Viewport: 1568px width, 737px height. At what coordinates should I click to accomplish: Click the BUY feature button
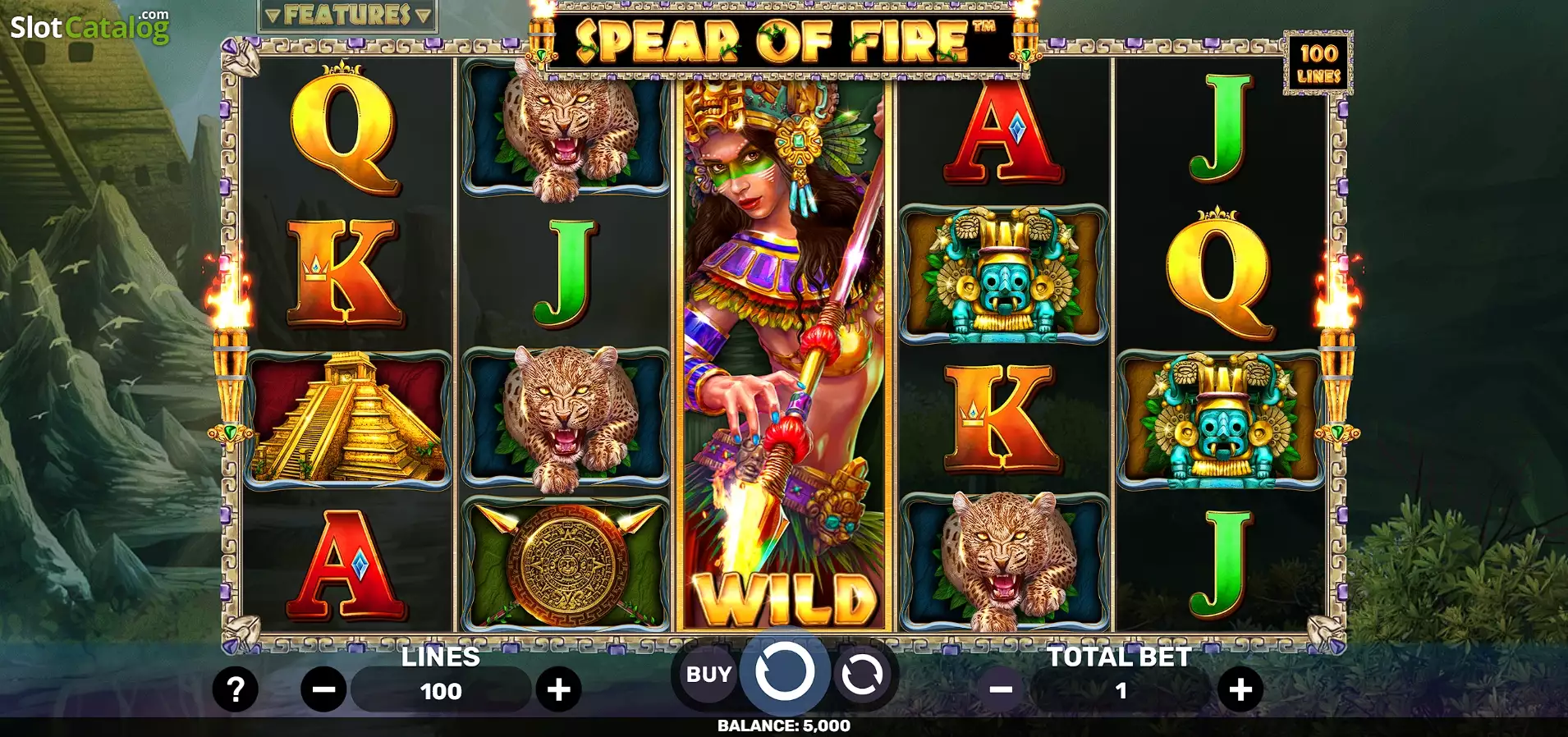[x=708, y=675]
